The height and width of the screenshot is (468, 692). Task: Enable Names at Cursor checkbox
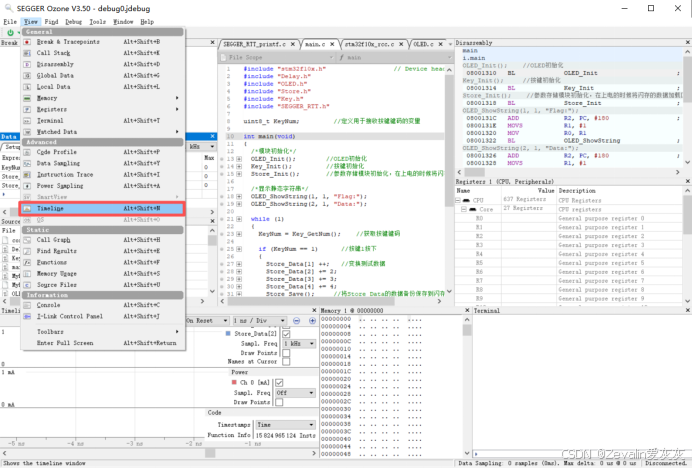(x=286, y=362)
